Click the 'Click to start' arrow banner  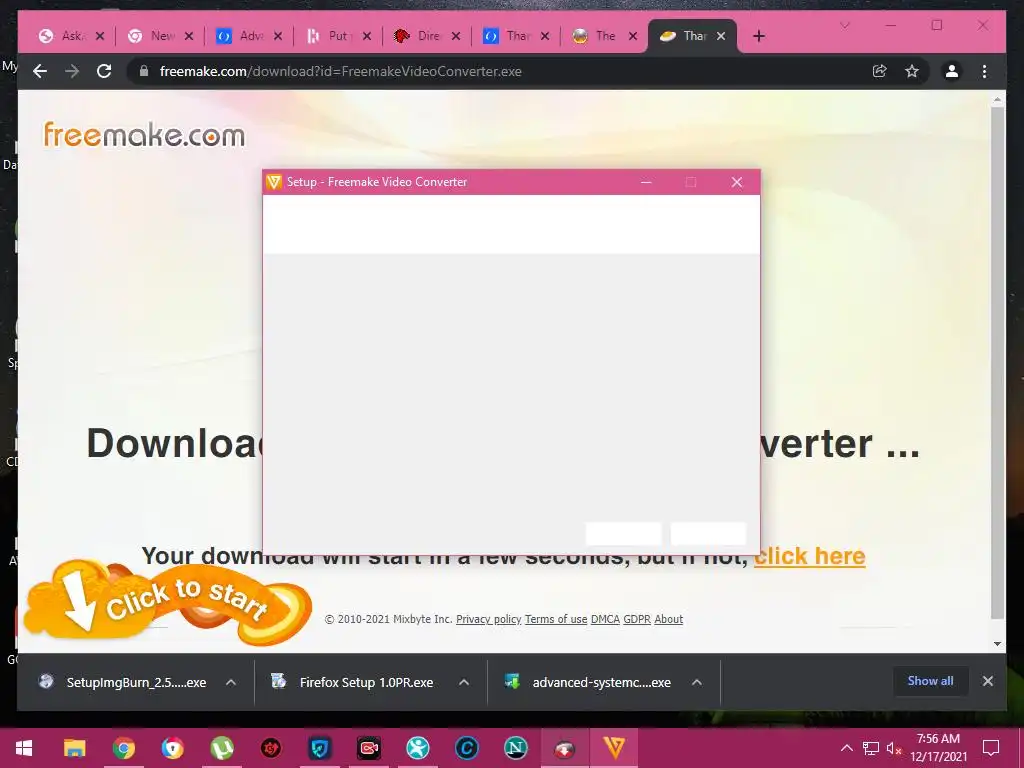[x=168, y=601]
